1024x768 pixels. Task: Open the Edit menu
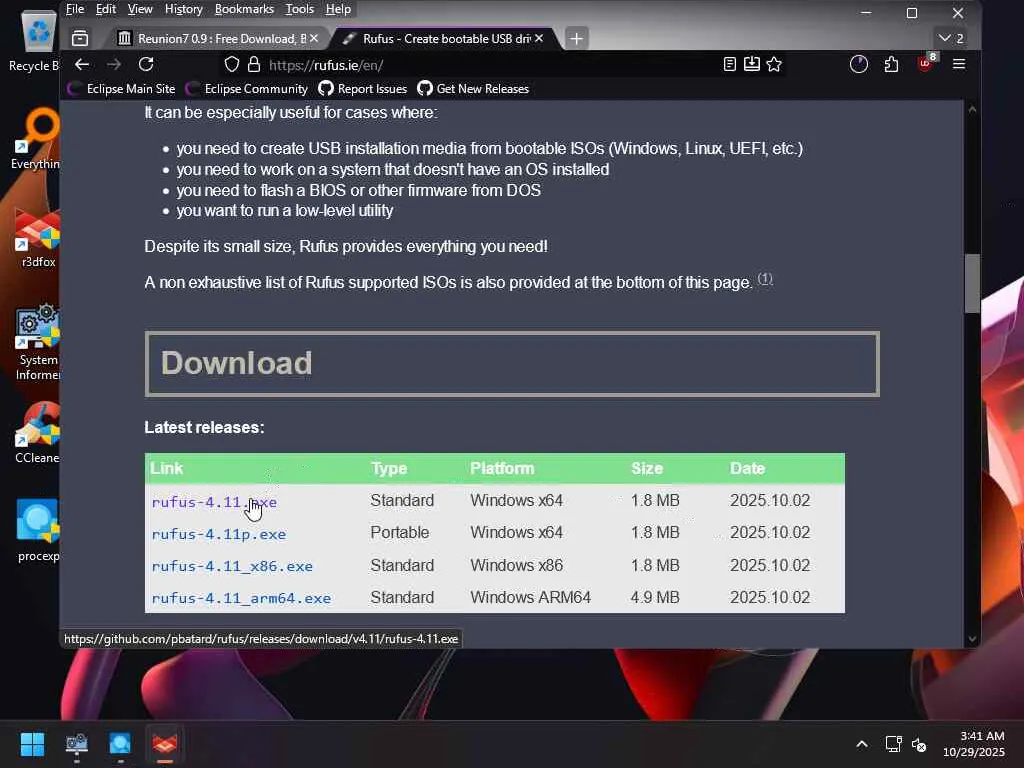tap(106, 9)
